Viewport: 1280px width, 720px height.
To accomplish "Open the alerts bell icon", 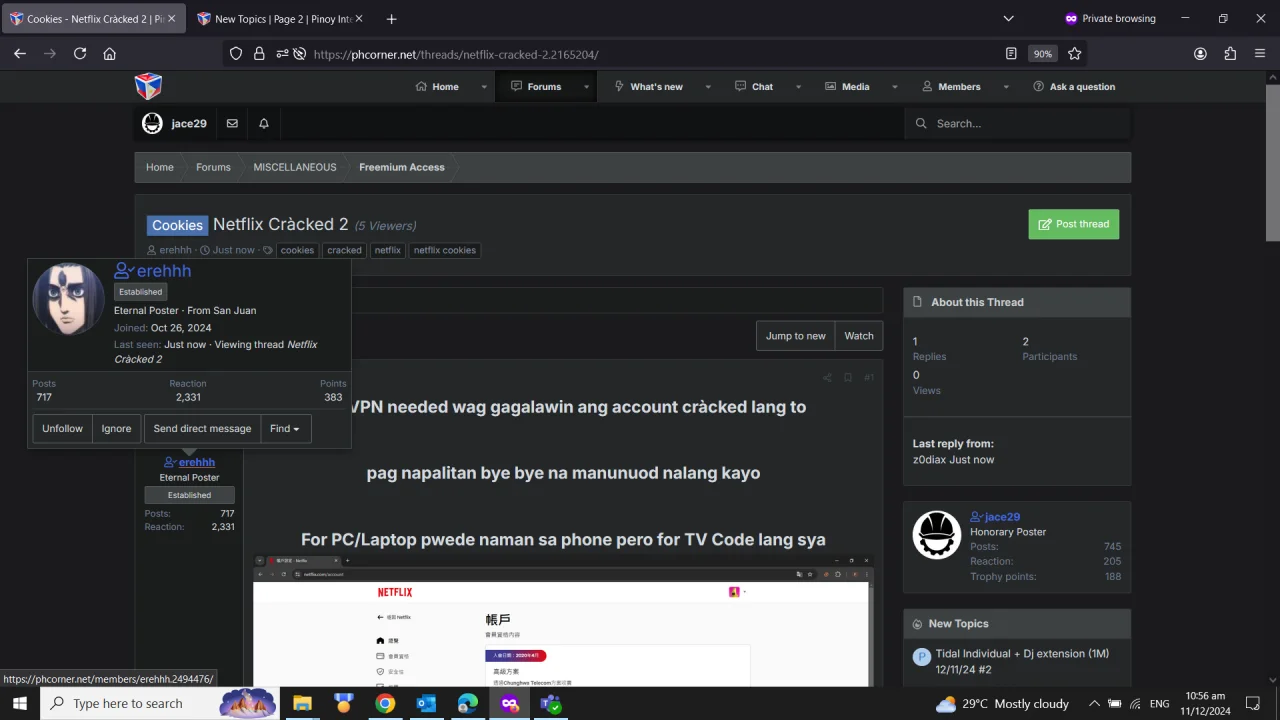I will point(264,124).
